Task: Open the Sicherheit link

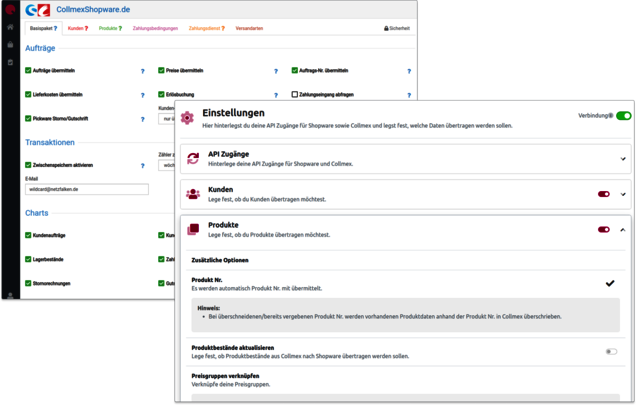Action: 397,28
